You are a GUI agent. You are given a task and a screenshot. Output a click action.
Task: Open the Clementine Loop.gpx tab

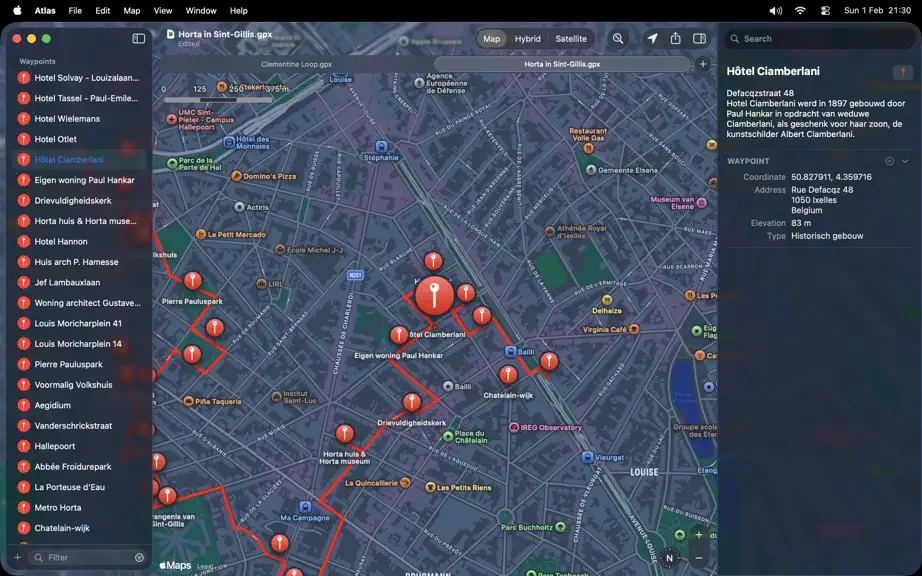[296, 64]
